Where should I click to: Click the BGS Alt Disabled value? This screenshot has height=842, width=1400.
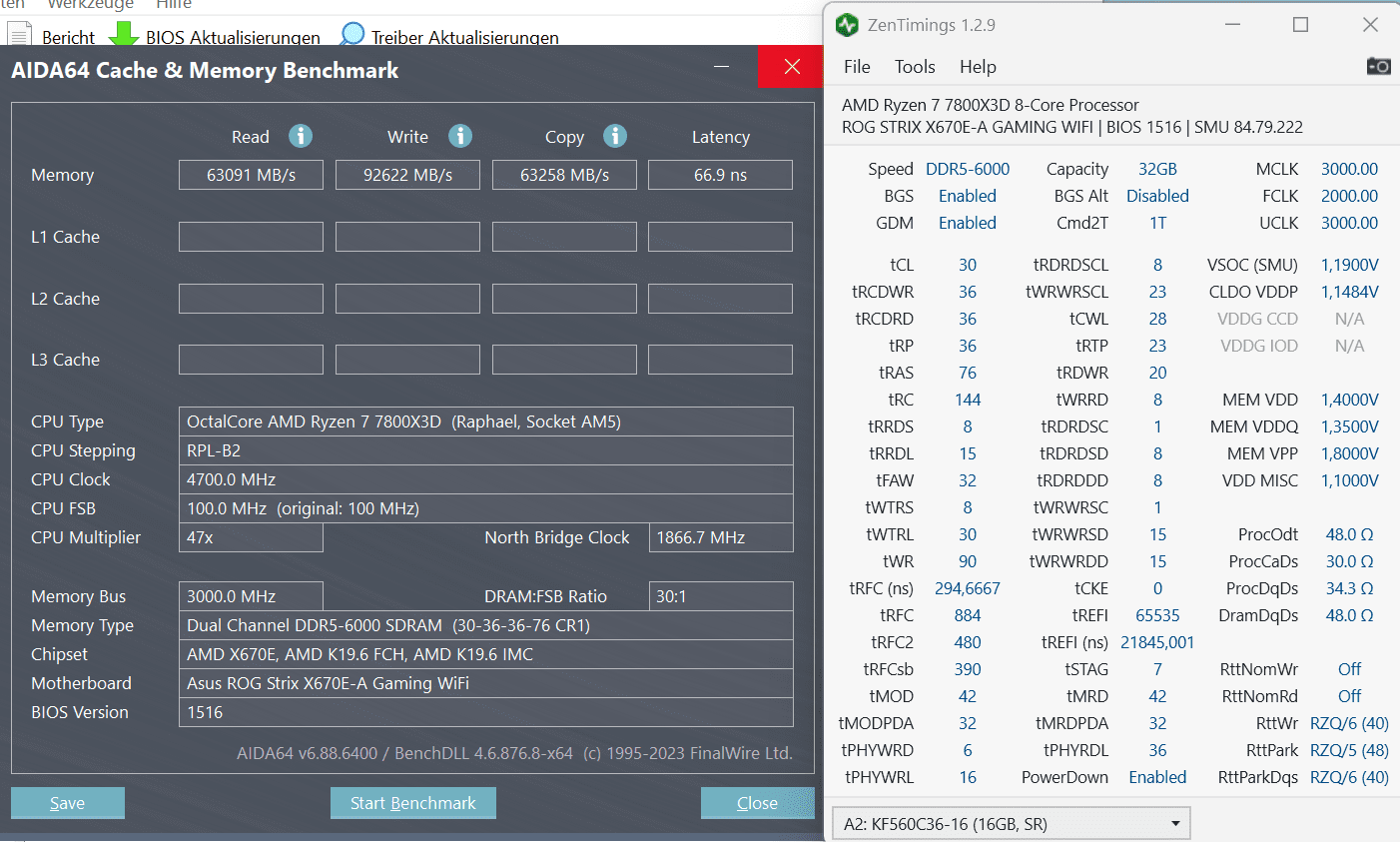(x=1157, y=196)
